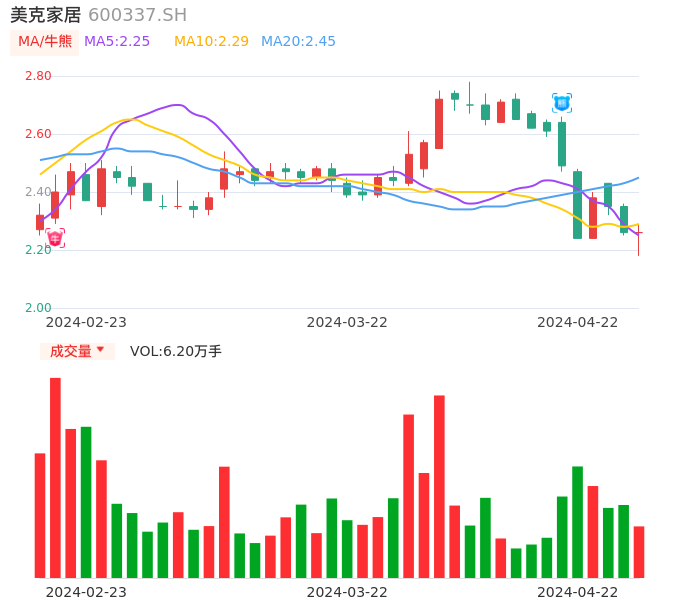686x606 pixels.
Task: Click the 2024-03-22 date label on price axis
Action: (347, 322)
